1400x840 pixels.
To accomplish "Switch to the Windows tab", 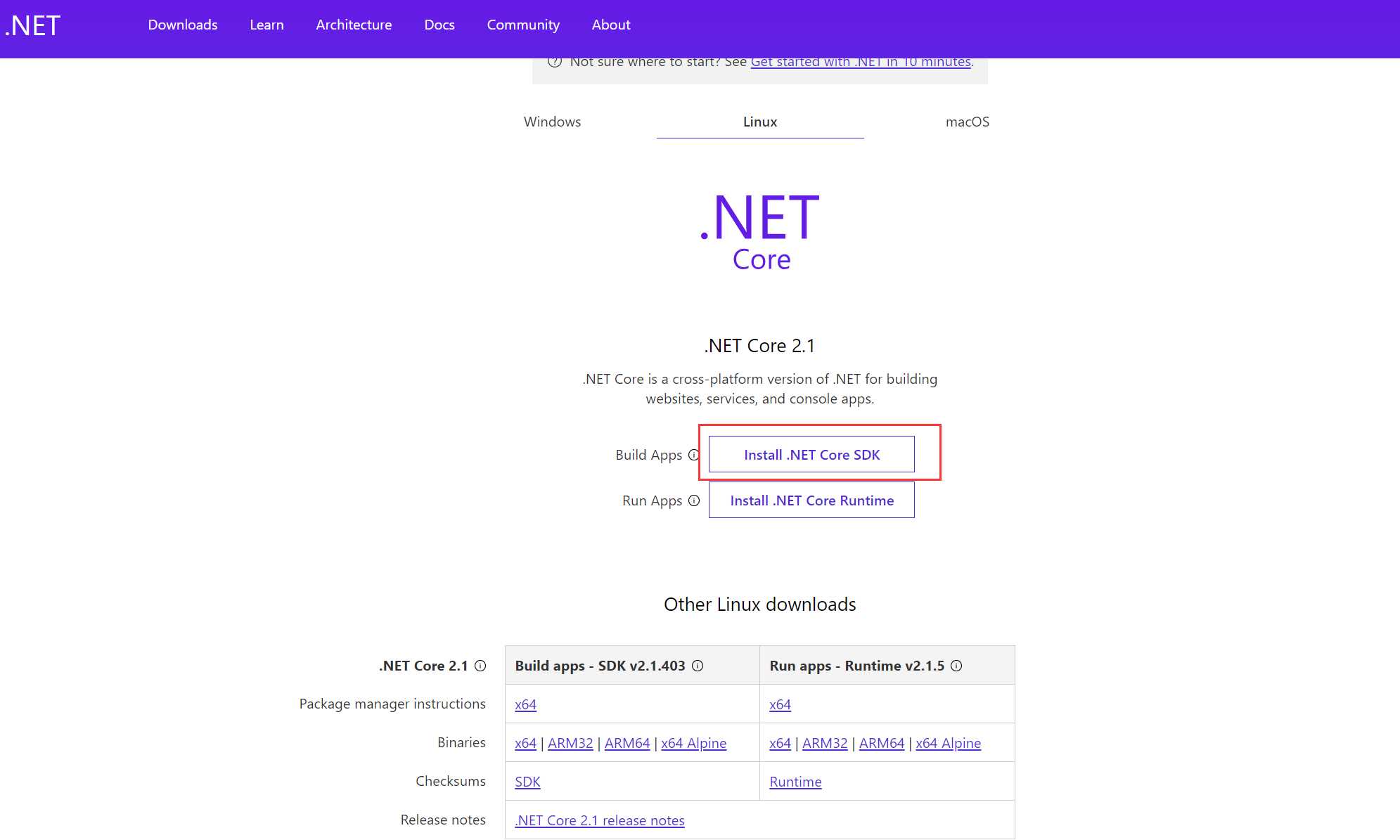I will (552, 122).
